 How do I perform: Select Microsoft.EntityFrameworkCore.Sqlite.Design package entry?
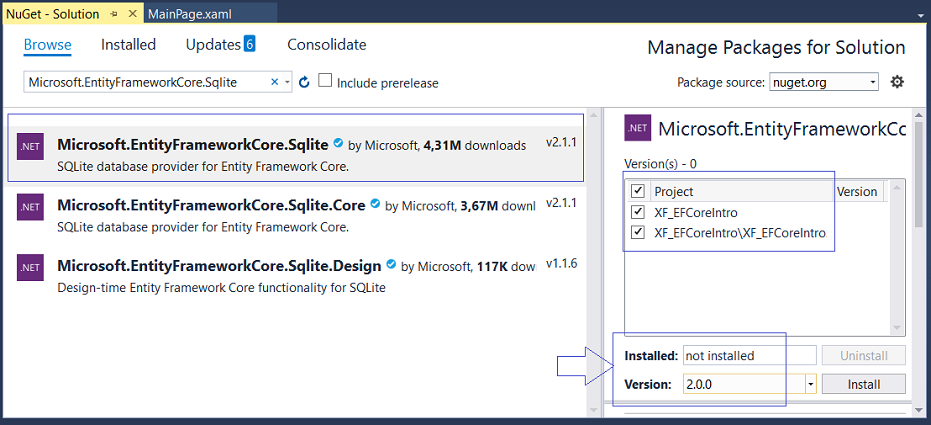[x=297, y=275]
